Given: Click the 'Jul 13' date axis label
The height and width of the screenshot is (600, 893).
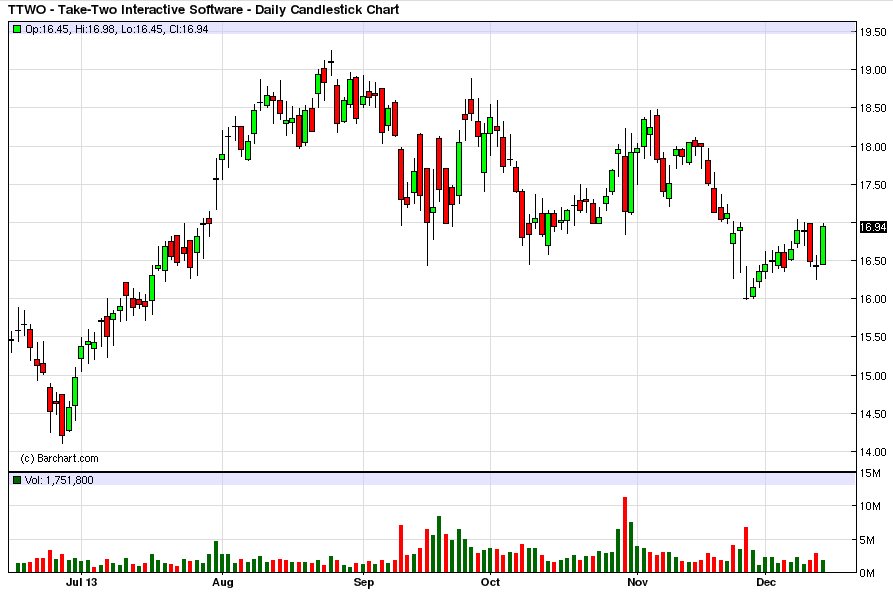Looking at the screenshot, I should pos(81,582).
